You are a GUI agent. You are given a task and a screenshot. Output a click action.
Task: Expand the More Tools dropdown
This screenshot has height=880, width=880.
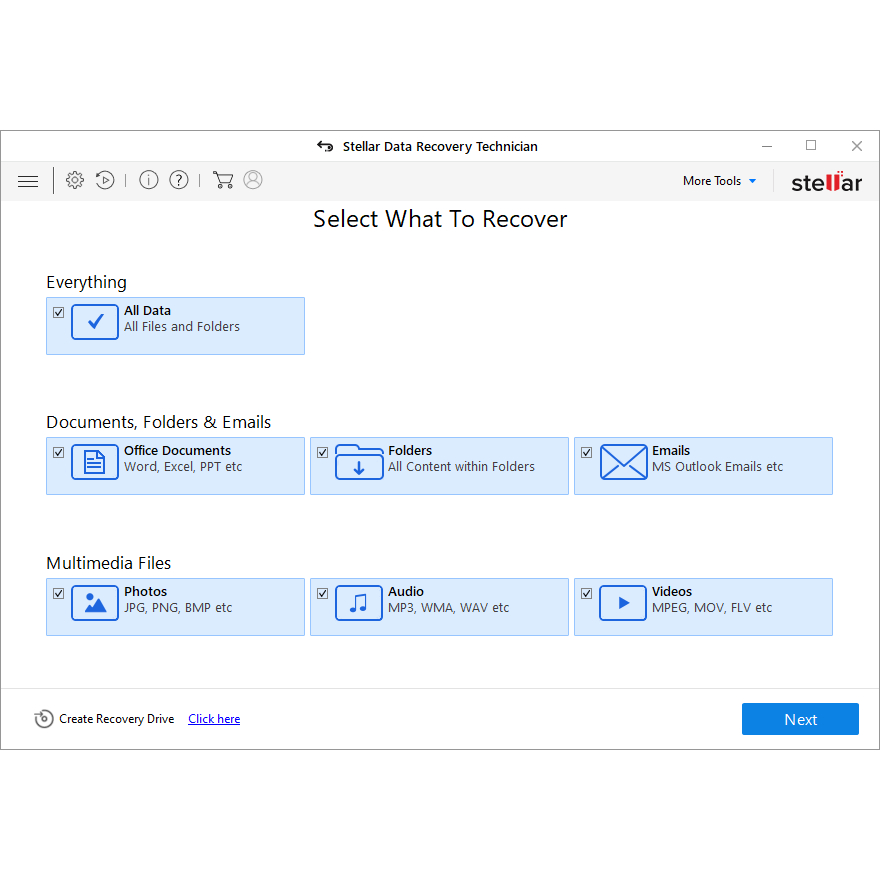click(719, 181)
